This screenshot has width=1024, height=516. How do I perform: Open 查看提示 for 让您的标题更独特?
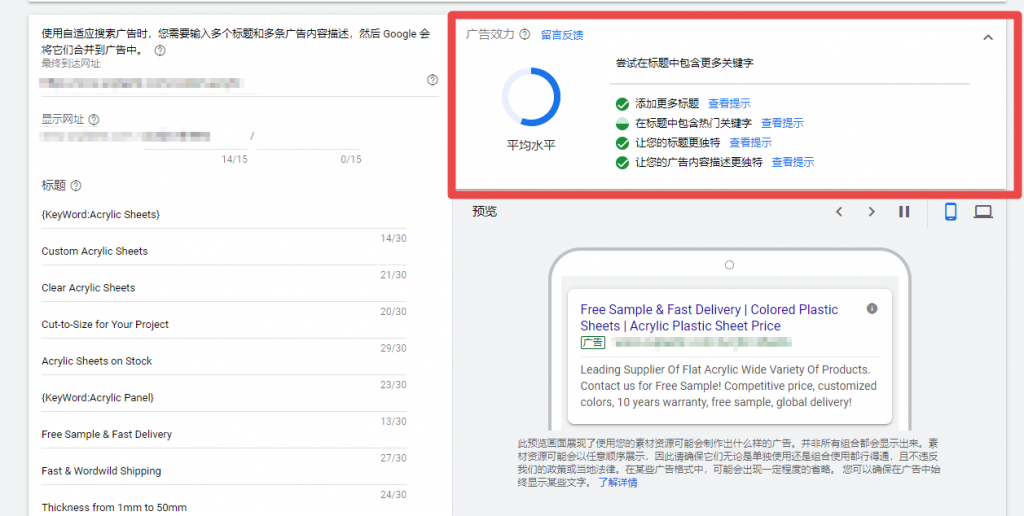[750, 142]
